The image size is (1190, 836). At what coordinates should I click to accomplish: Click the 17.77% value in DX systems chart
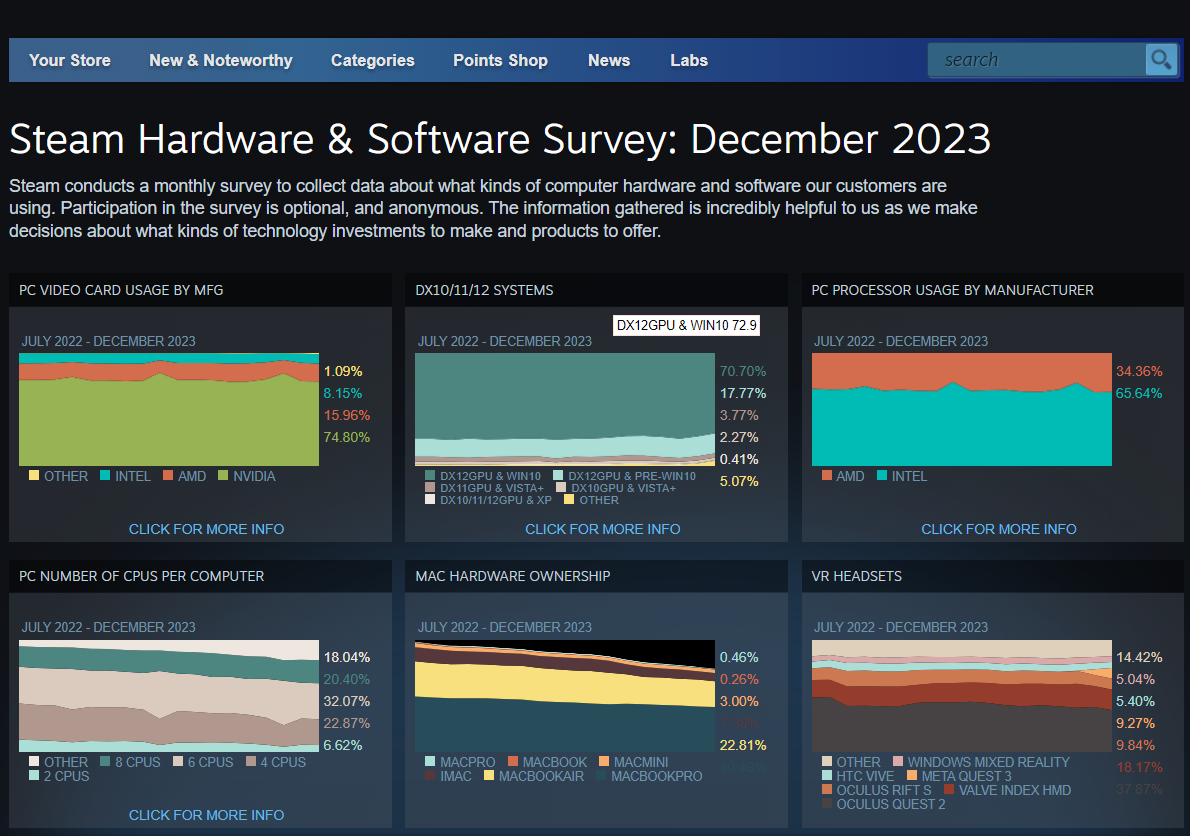(x=743, y=393)
